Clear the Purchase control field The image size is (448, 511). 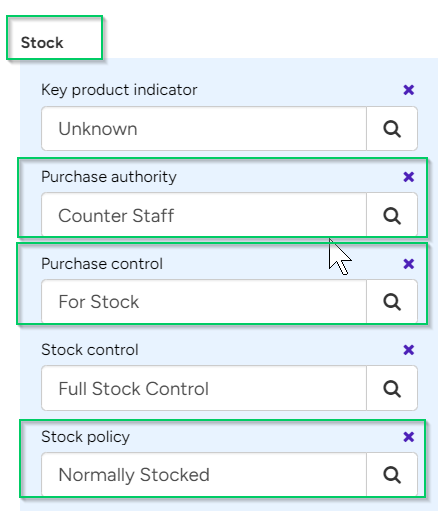[408, 264]
